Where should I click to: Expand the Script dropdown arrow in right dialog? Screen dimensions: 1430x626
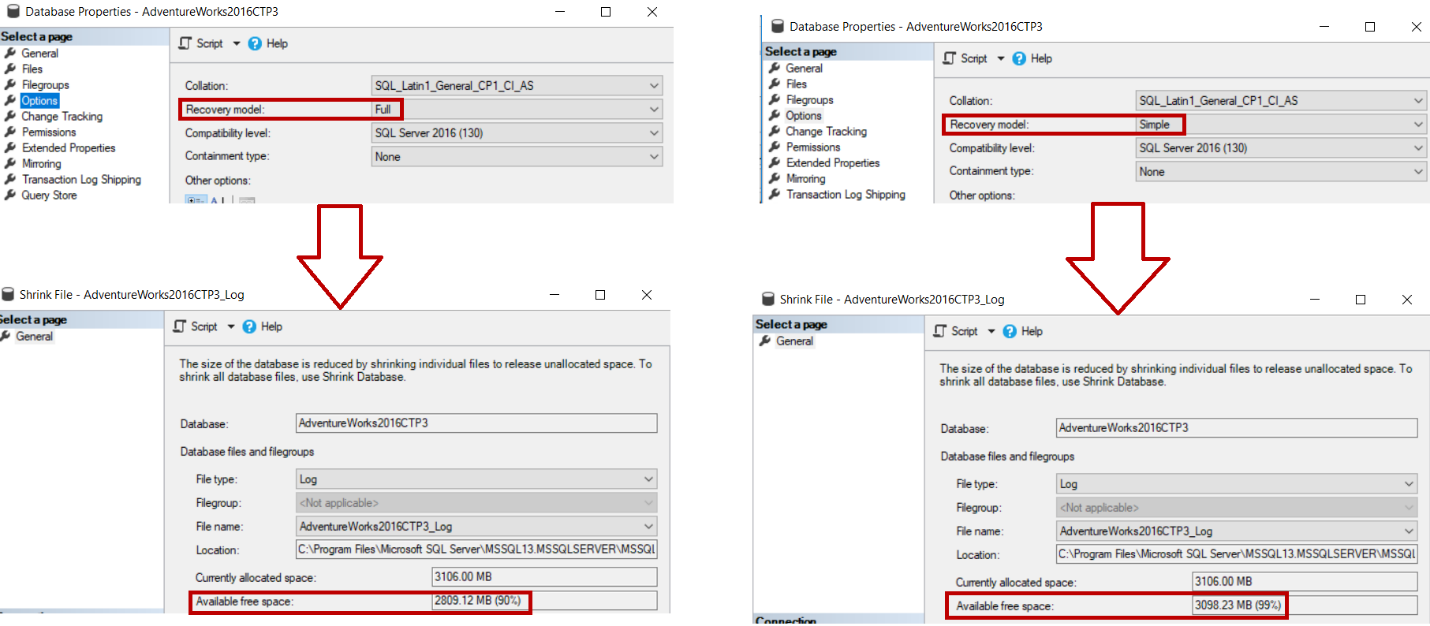point(998,58)
